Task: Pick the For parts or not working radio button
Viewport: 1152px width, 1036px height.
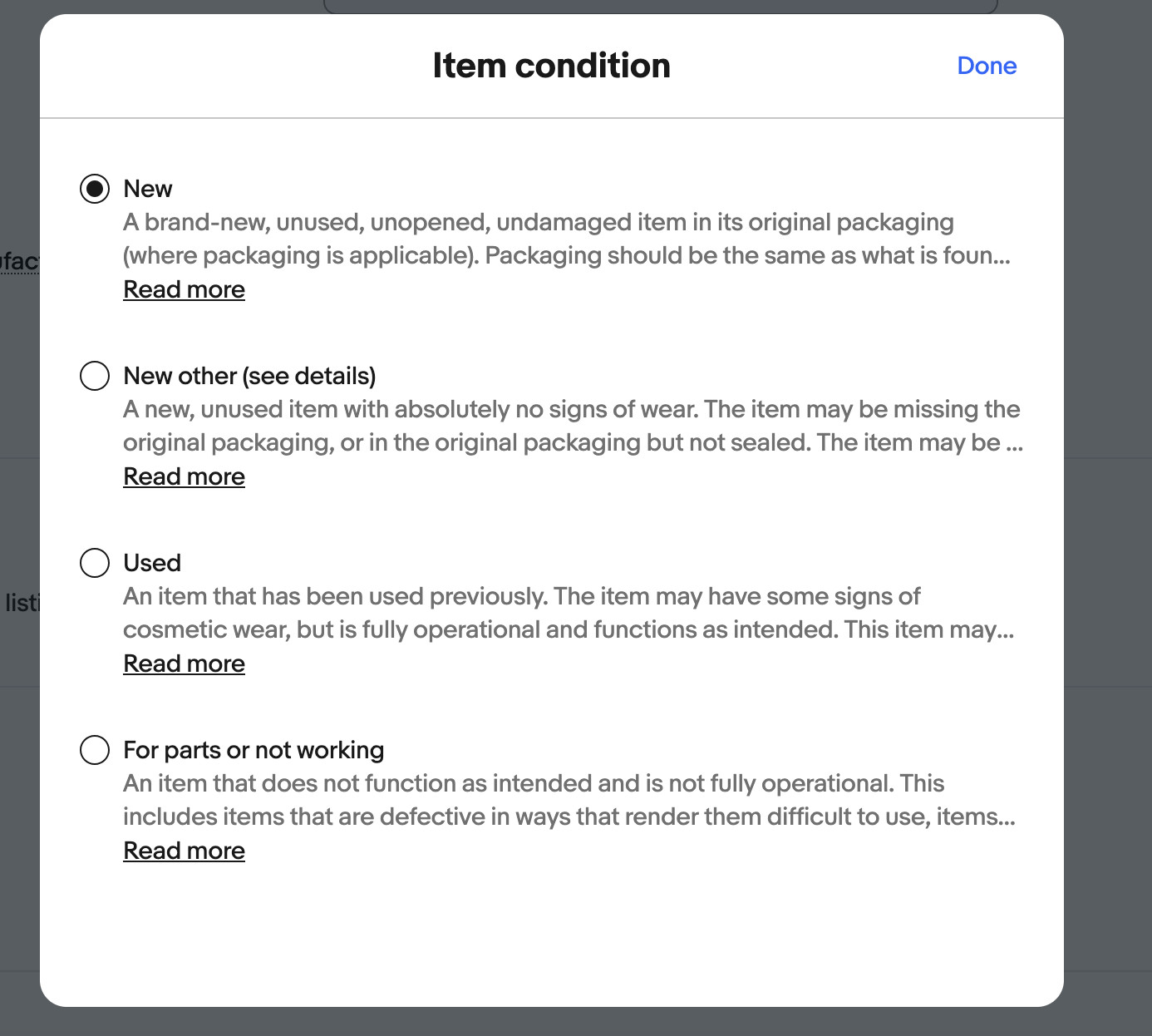Action: (95, 750)
